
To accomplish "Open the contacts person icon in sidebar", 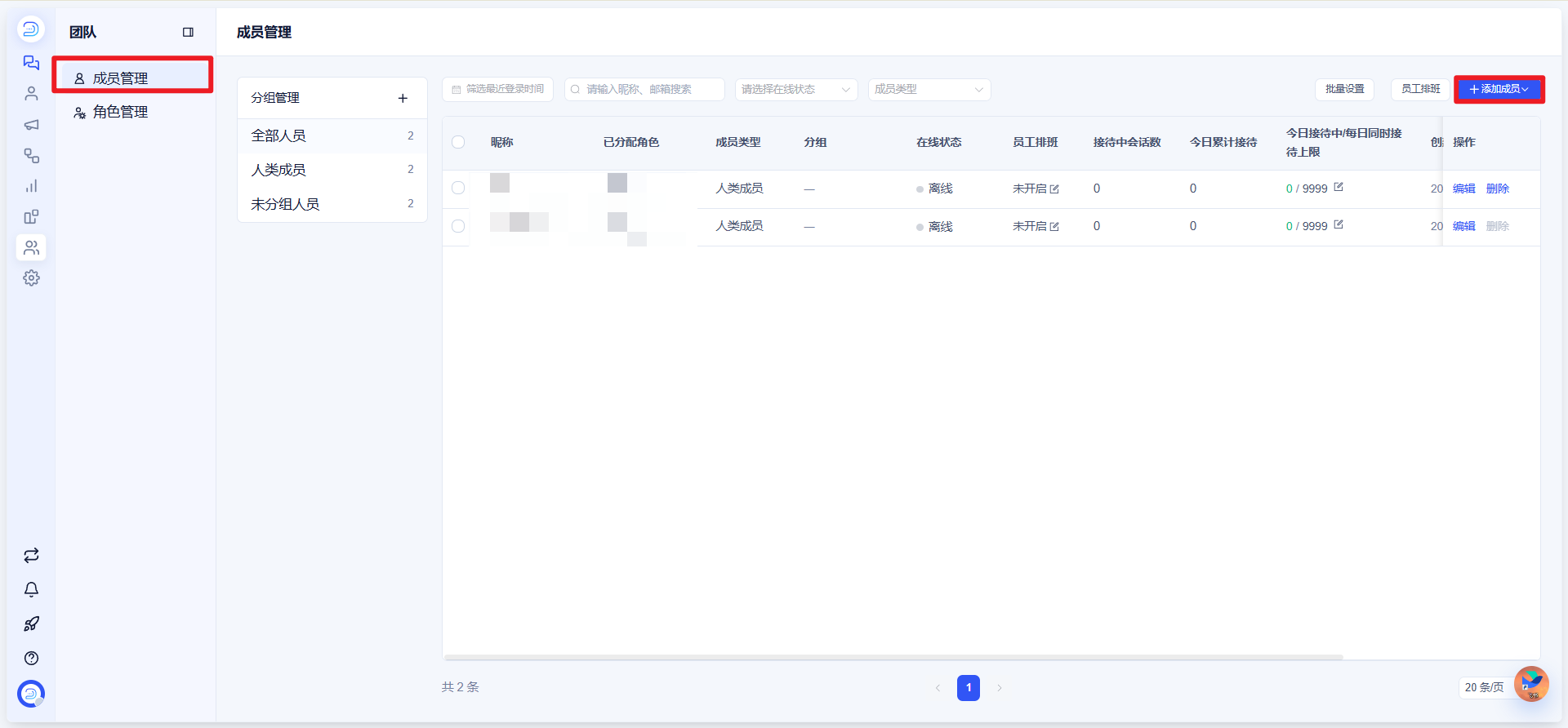I will click(x=31, y=94).
